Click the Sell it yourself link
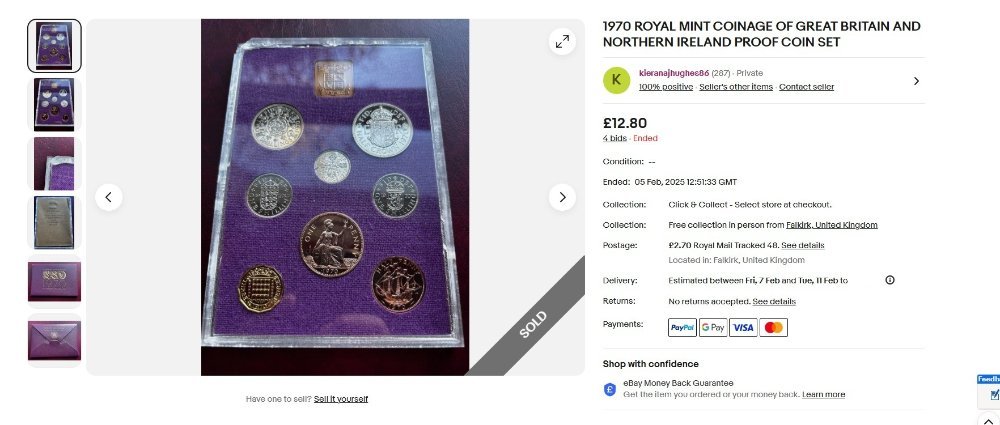 pos(341,399)
